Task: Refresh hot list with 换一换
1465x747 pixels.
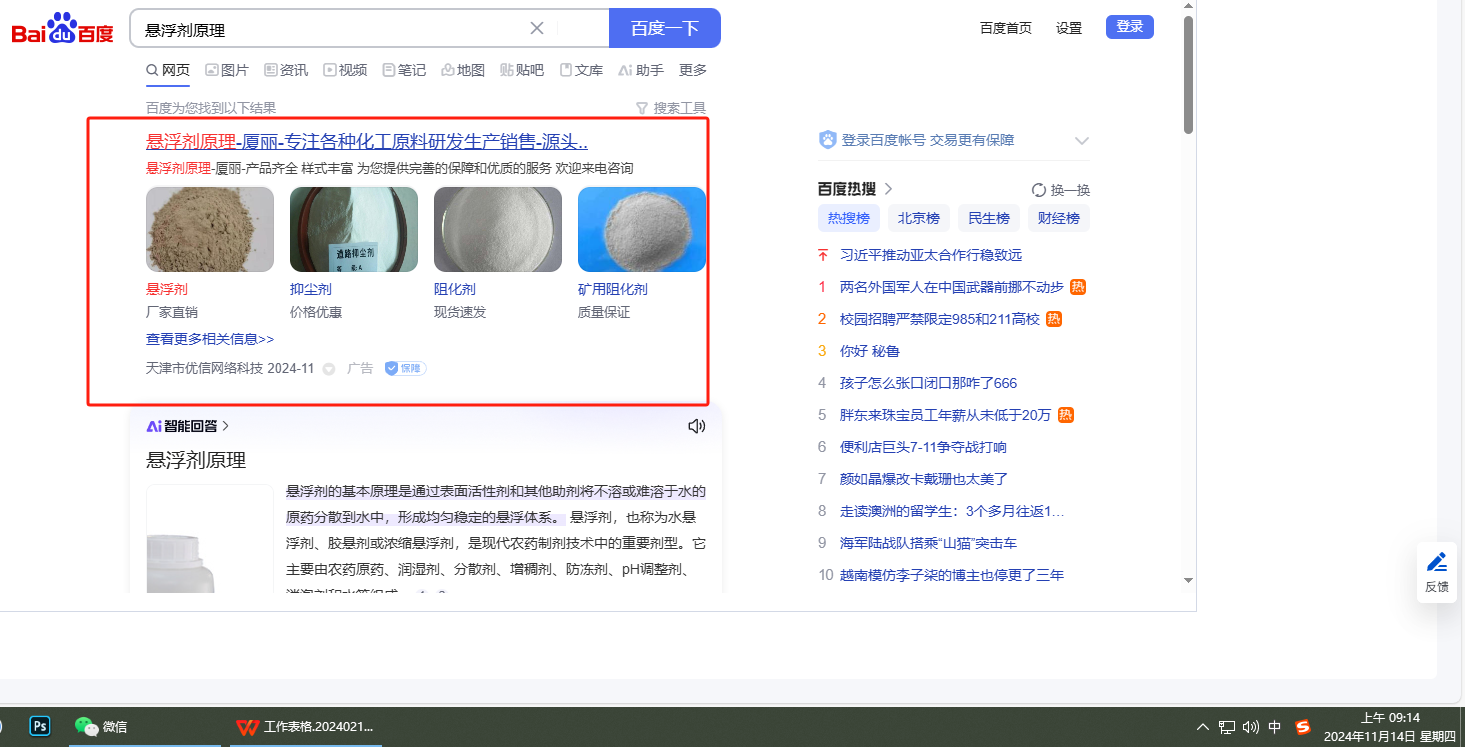Action: pos(1061,190)
